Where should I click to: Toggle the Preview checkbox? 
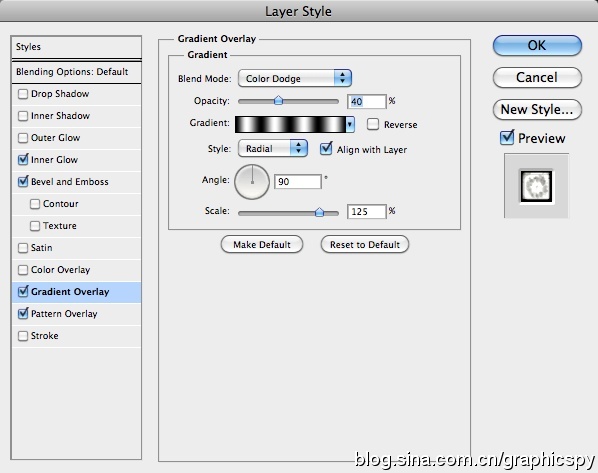pos(507,137)
